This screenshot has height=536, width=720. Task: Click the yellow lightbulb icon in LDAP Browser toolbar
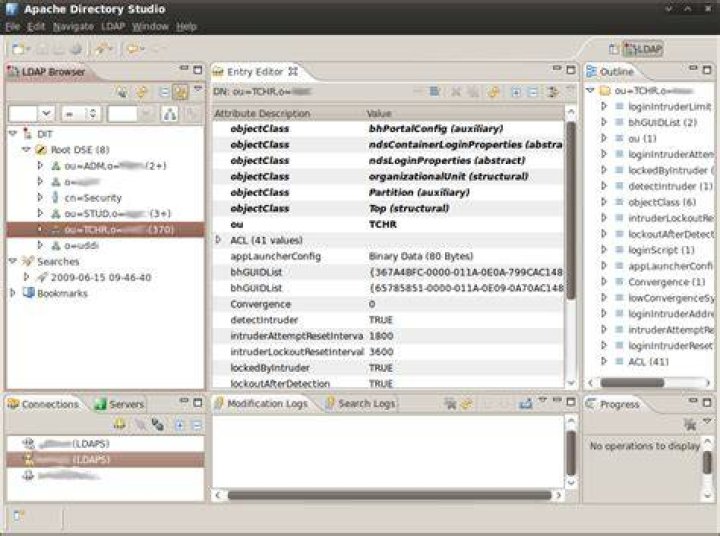[x=142, y=92]
